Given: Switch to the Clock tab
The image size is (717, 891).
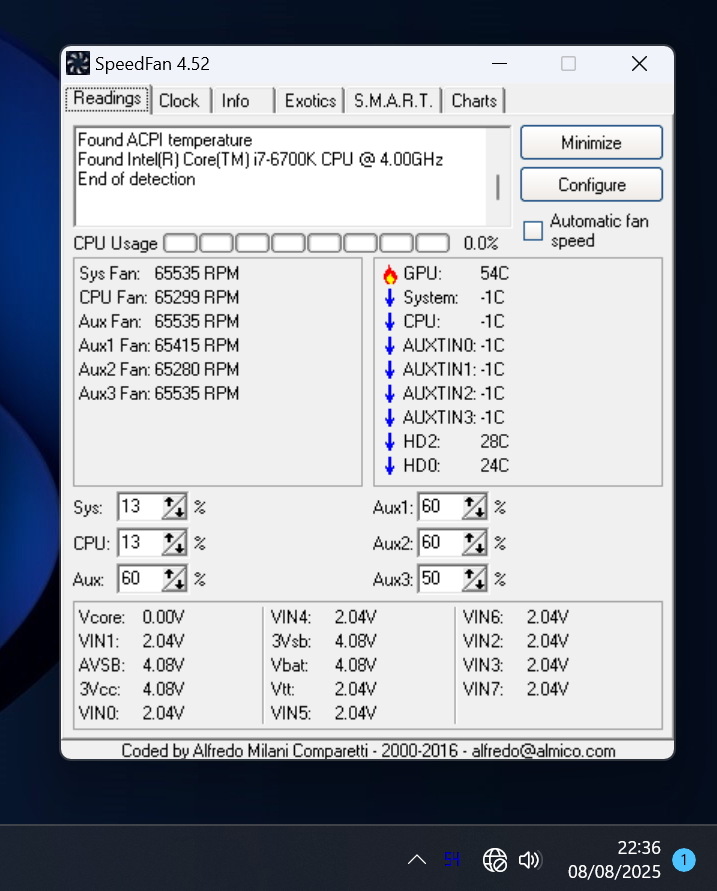Looking at the screenshot, I should [x=179, y=101].
